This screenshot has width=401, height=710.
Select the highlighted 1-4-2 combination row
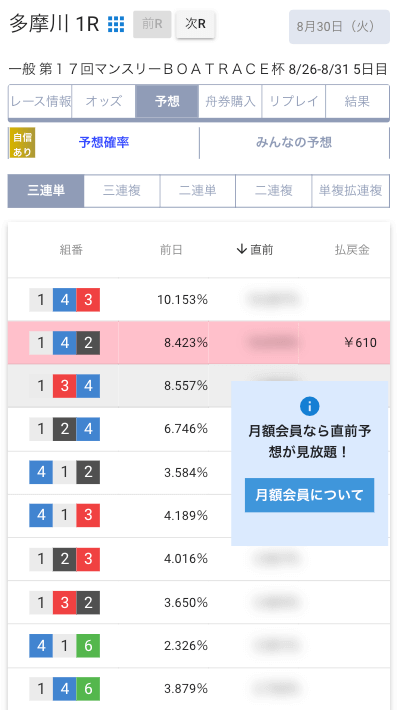pos(199,343)
